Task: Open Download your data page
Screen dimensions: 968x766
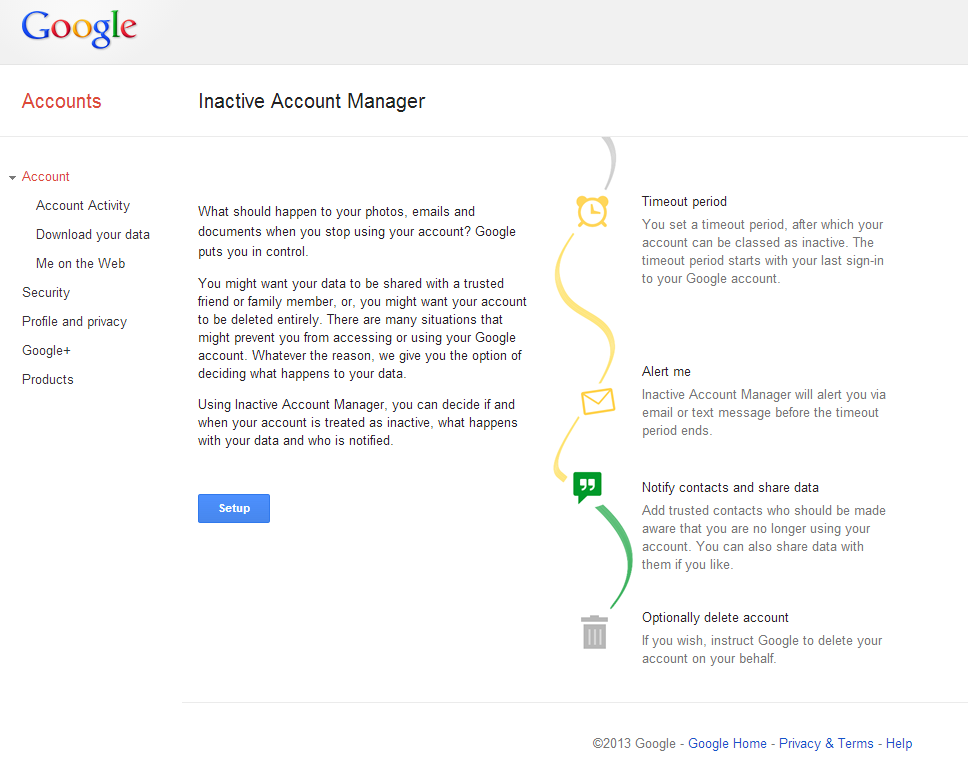Action: [x=93, y=235]
